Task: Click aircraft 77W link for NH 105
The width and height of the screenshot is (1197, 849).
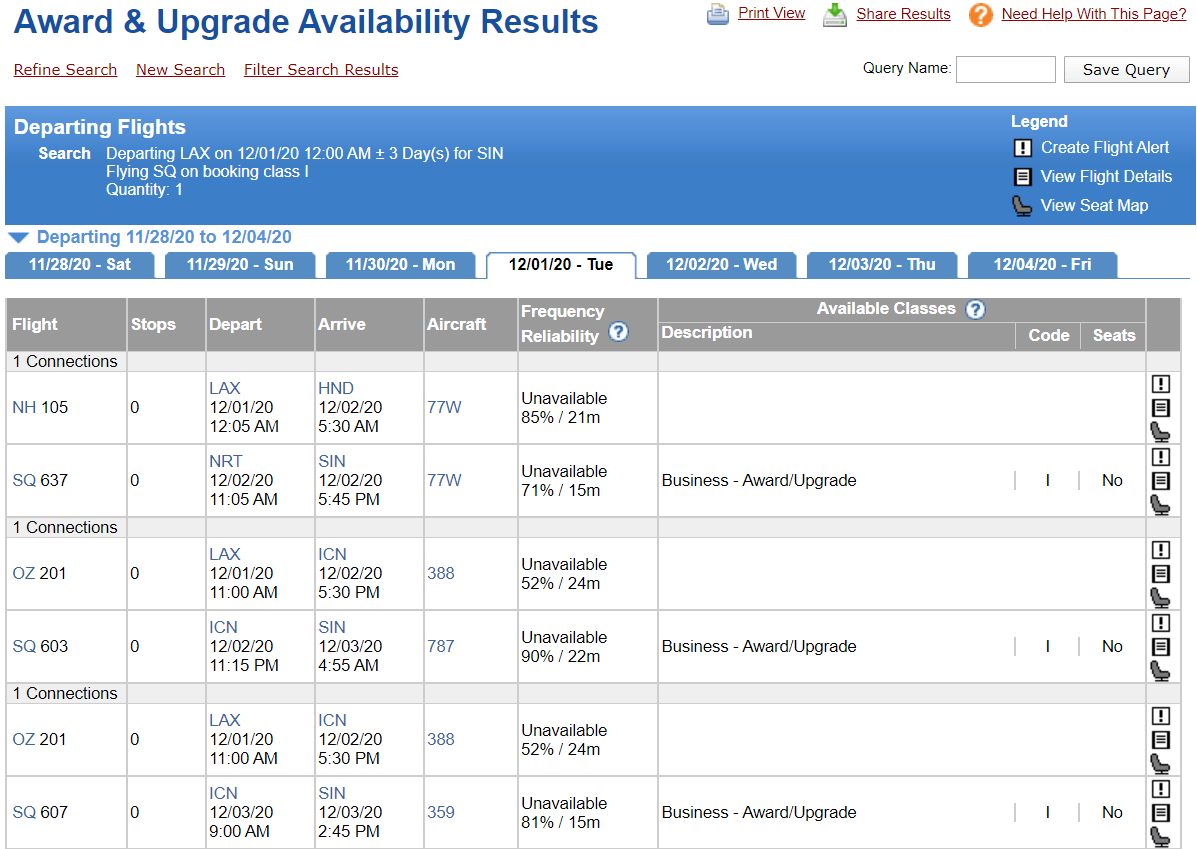Action: 444,408
